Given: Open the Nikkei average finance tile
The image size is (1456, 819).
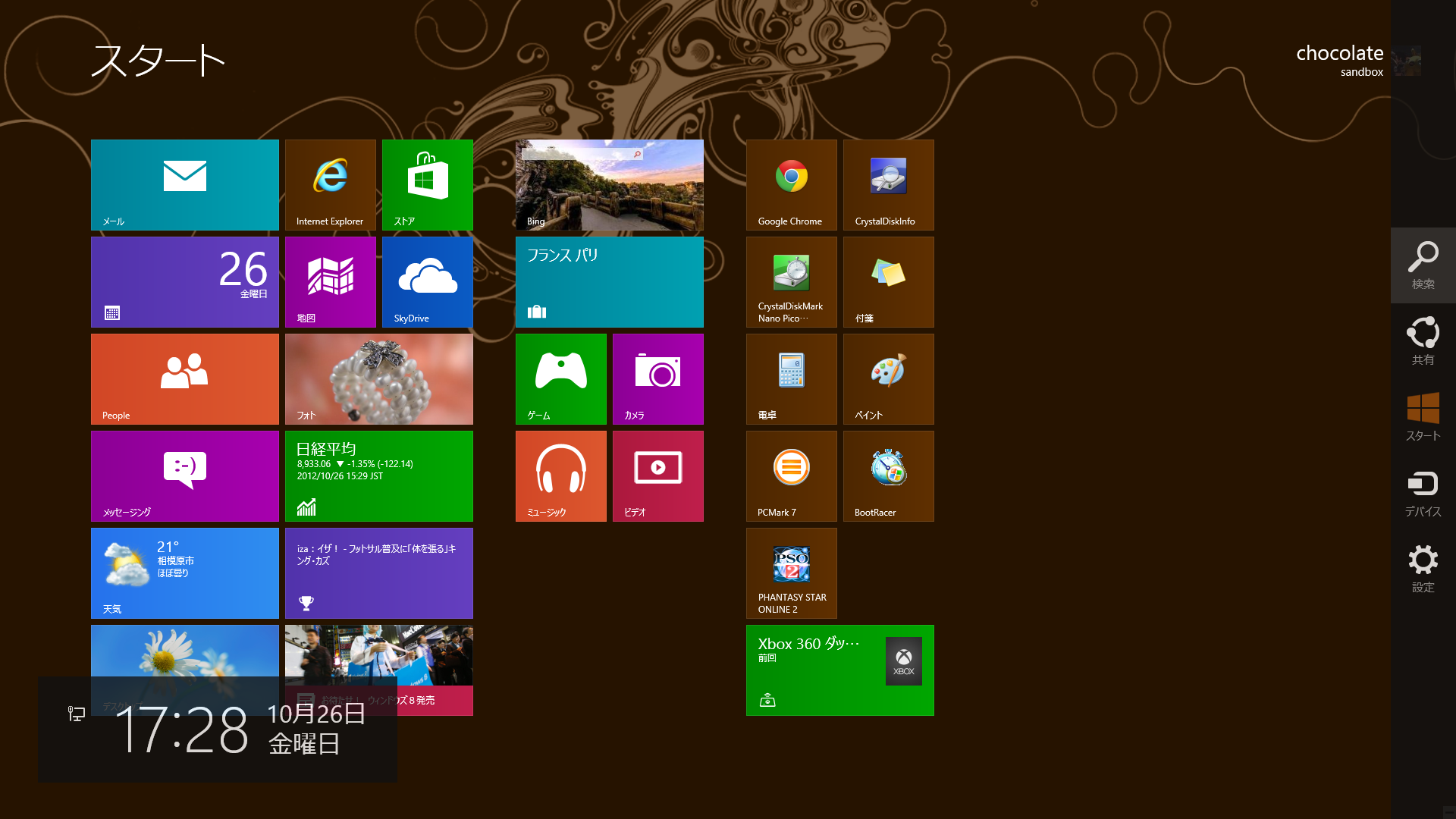Looking at the screenshot, I should 378,475.
